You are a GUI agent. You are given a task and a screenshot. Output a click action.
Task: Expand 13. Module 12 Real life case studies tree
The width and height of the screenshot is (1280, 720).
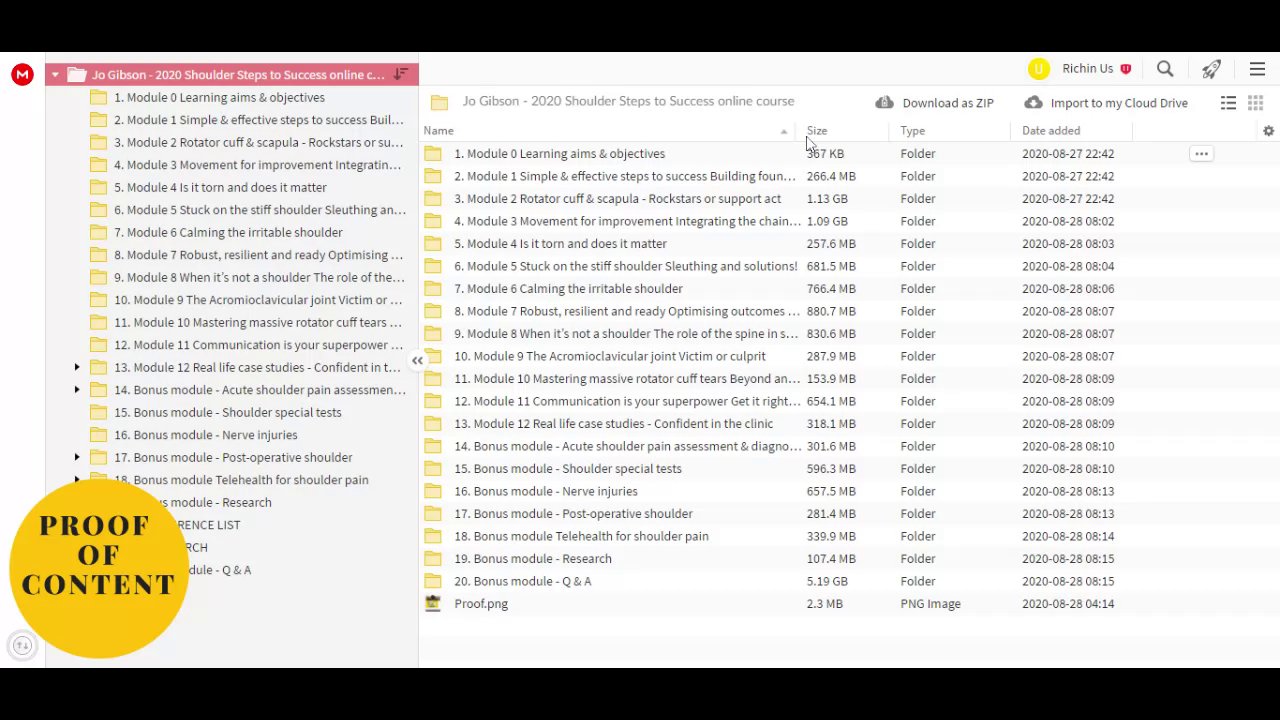pos(77,367)
